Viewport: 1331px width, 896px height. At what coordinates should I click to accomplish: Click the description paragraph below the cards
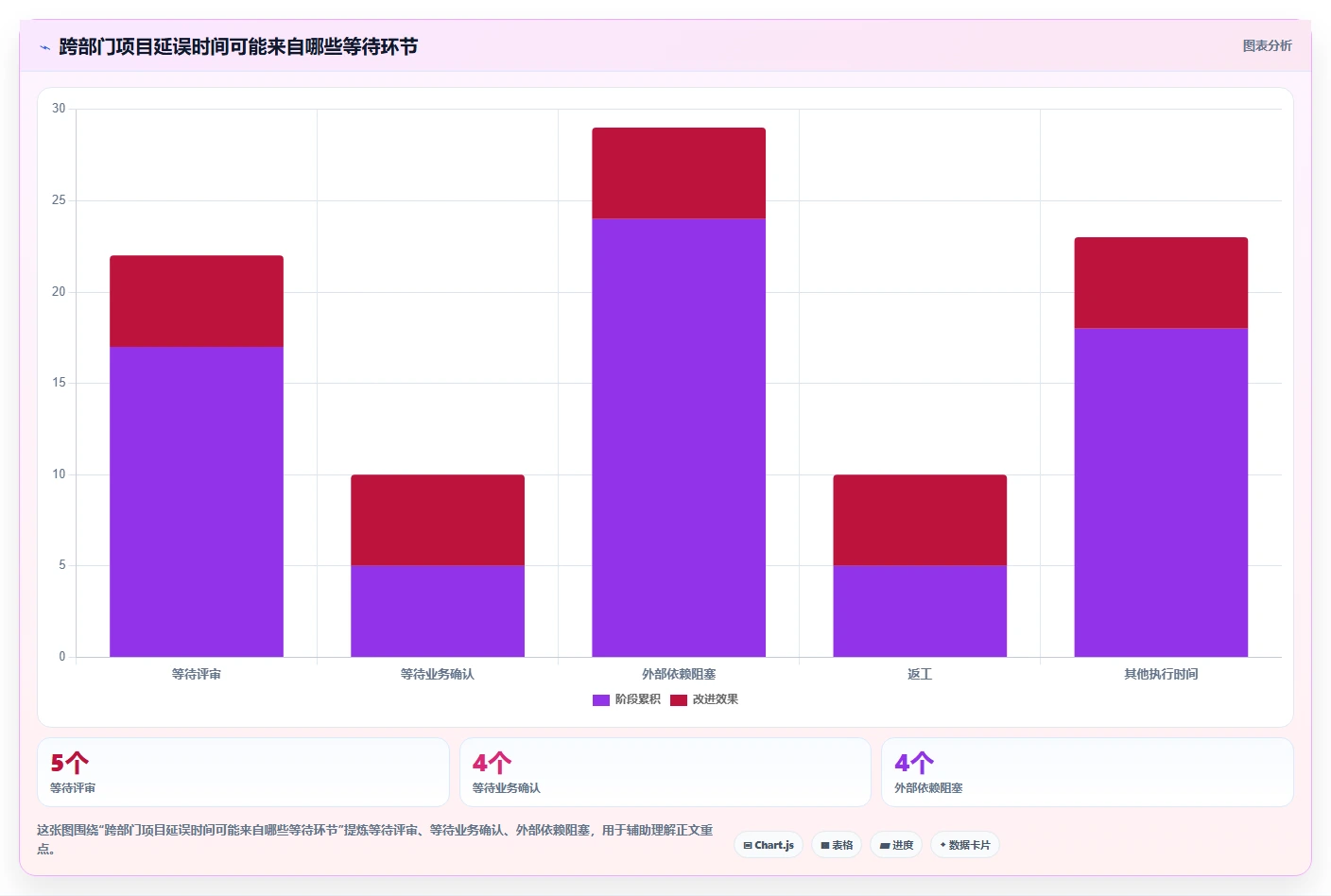(375, 839)
